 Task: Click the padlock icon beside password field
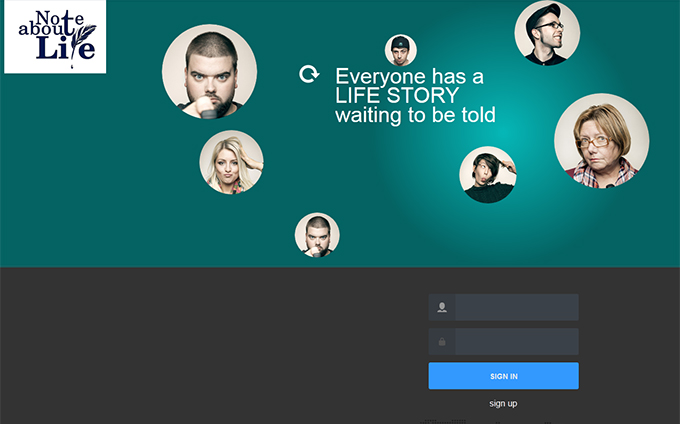point(442,342)
